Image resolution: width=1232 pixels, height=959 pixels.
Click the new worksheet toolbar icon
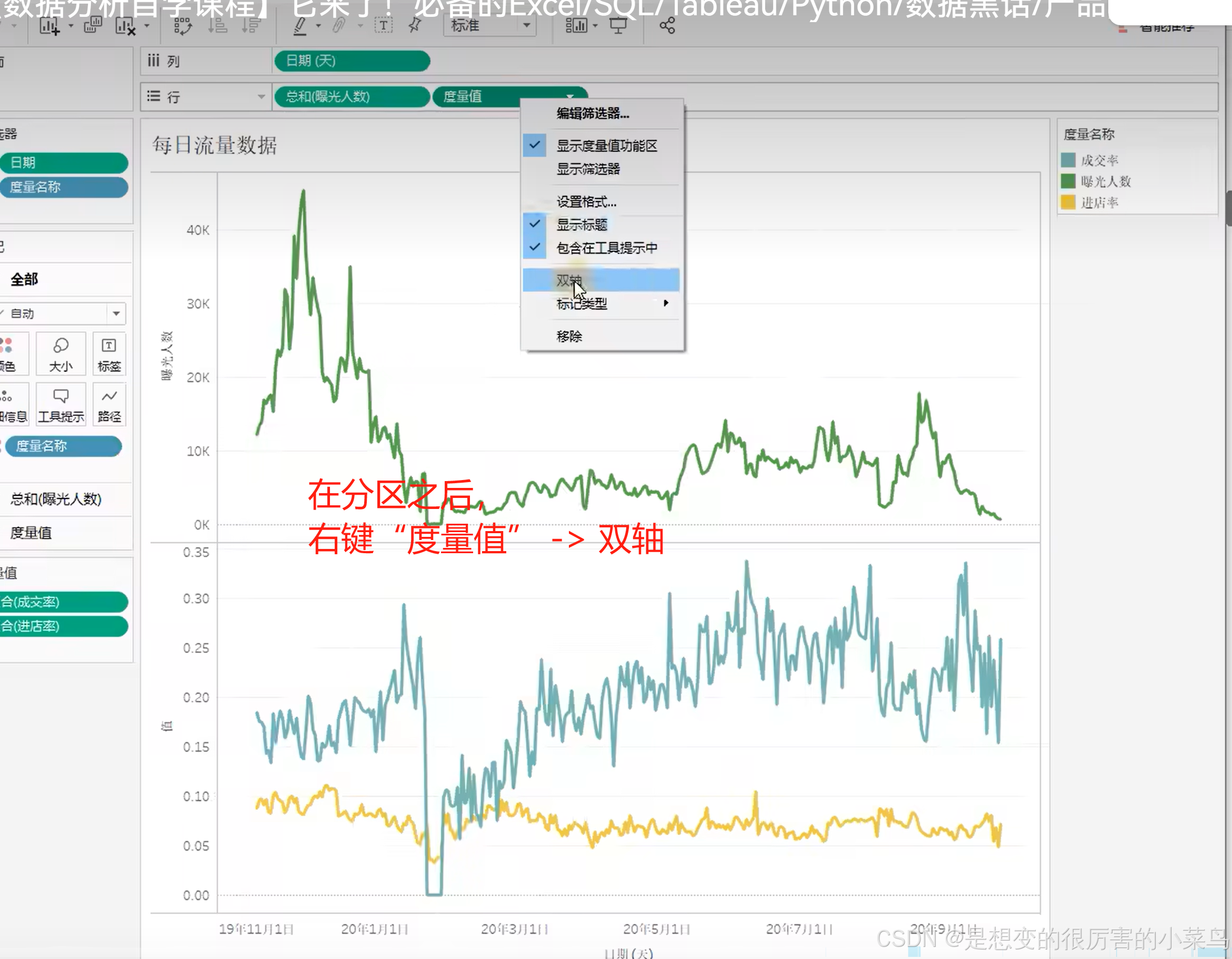tap(49, 26)
